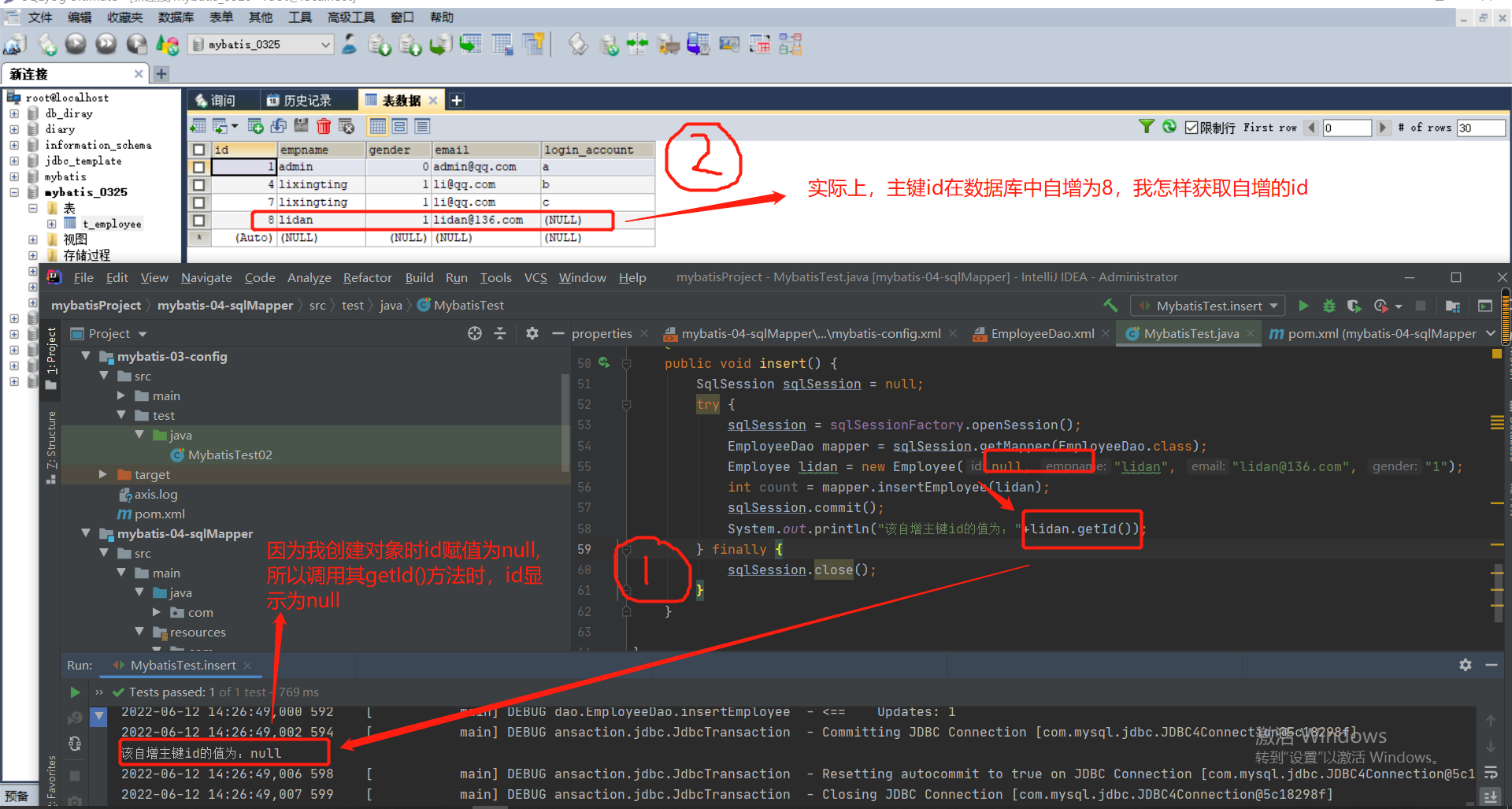Switch table data to grid view
The height and width of the screenshot is (809, 1512).
pyautogui.click(x=378, y=126)
